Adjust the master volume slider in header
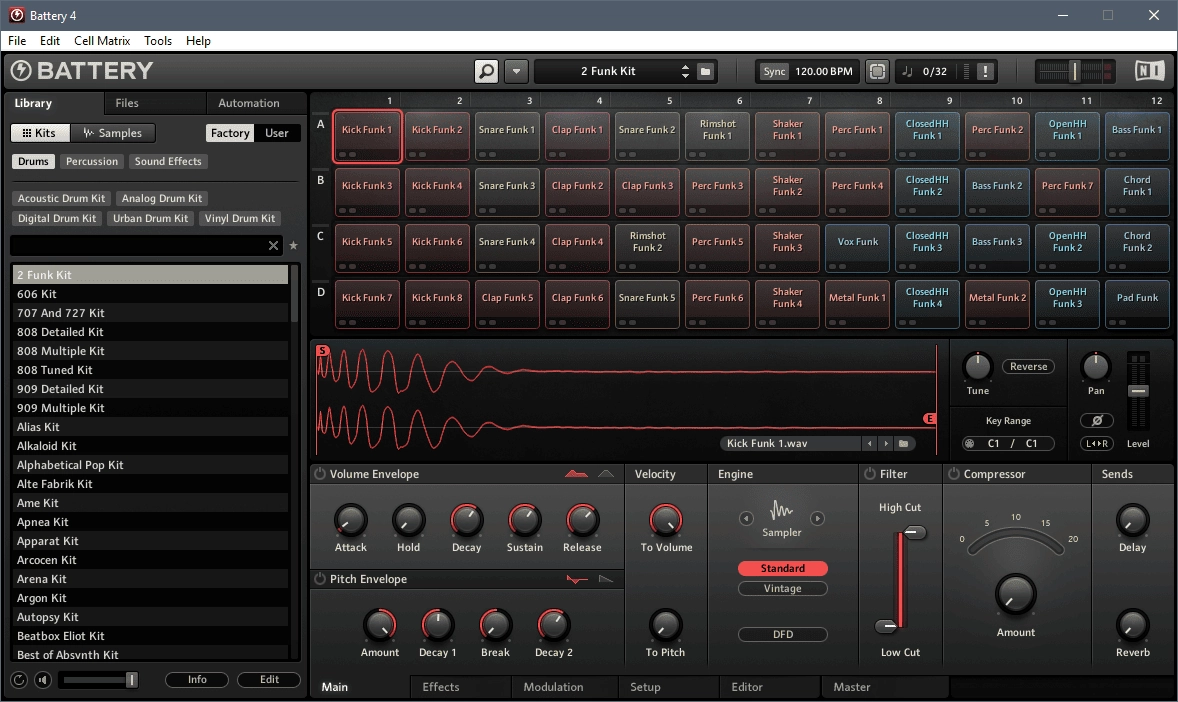1178x702 pixels. point(1074,71)
